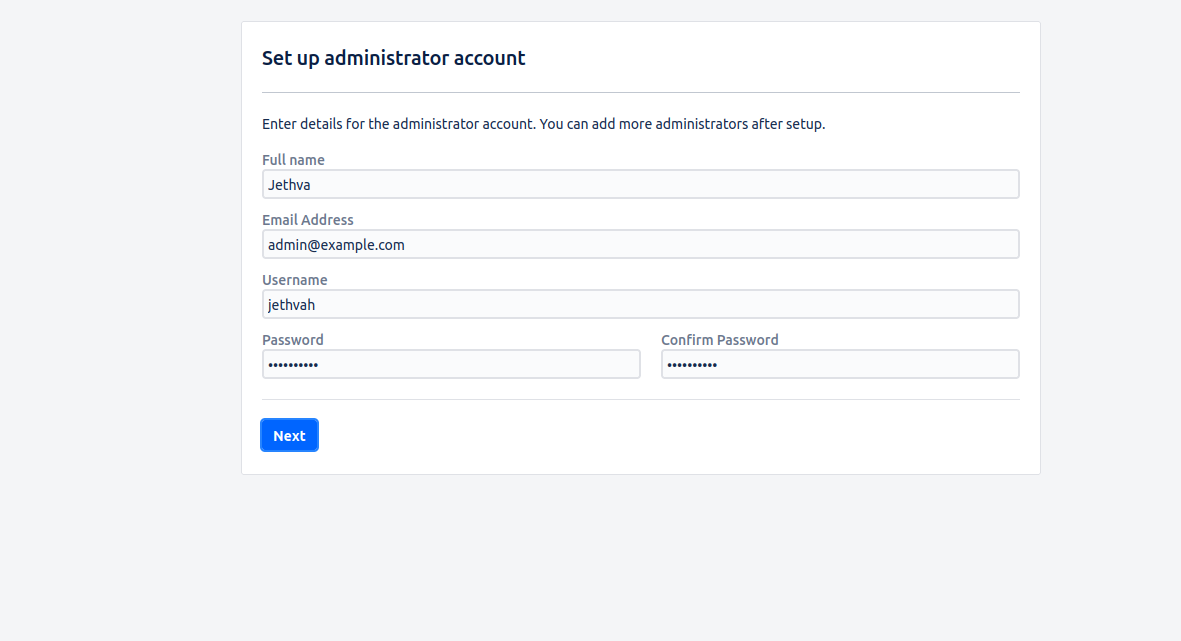Click the 'Username' label text
Screen dimensions: 1181x641
[x=295, y=280]
